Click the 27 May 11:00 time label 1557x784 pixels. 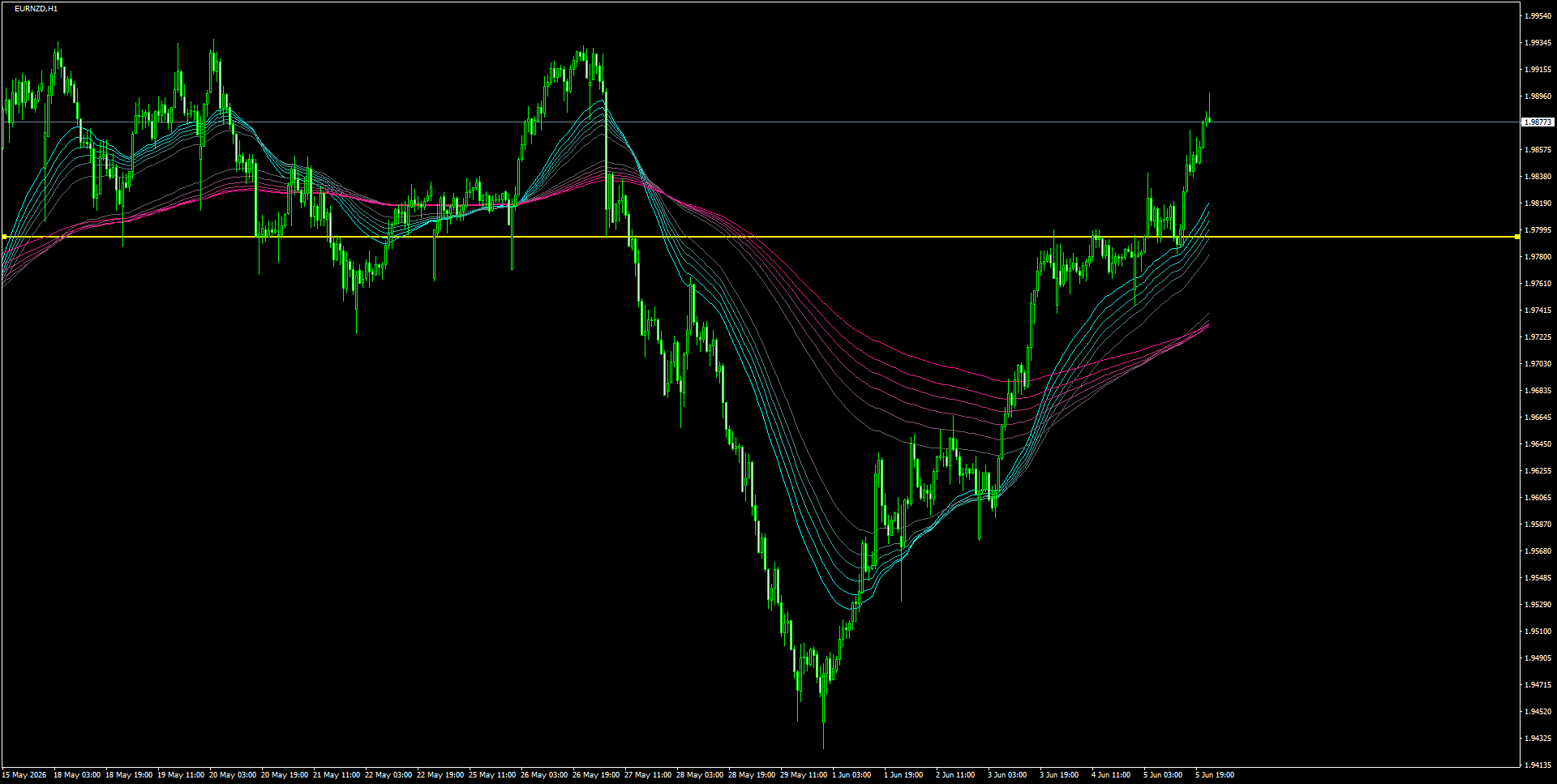pos(648,775)
